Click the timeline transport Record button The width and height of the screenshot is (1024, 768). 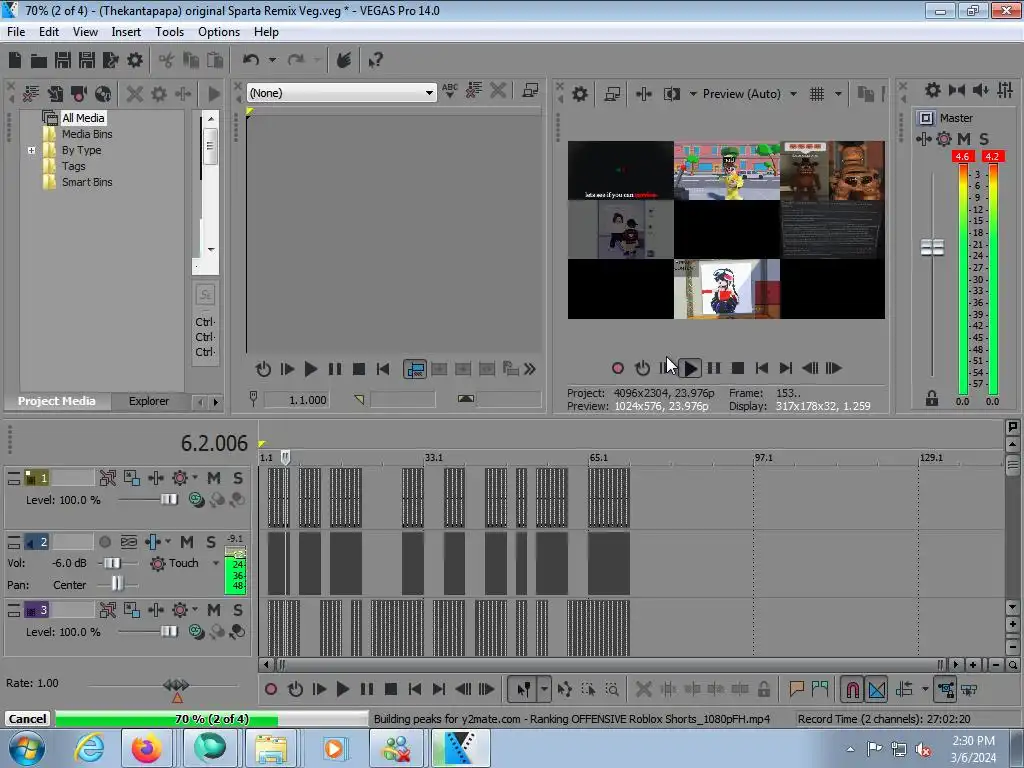[x=271, y=689]
